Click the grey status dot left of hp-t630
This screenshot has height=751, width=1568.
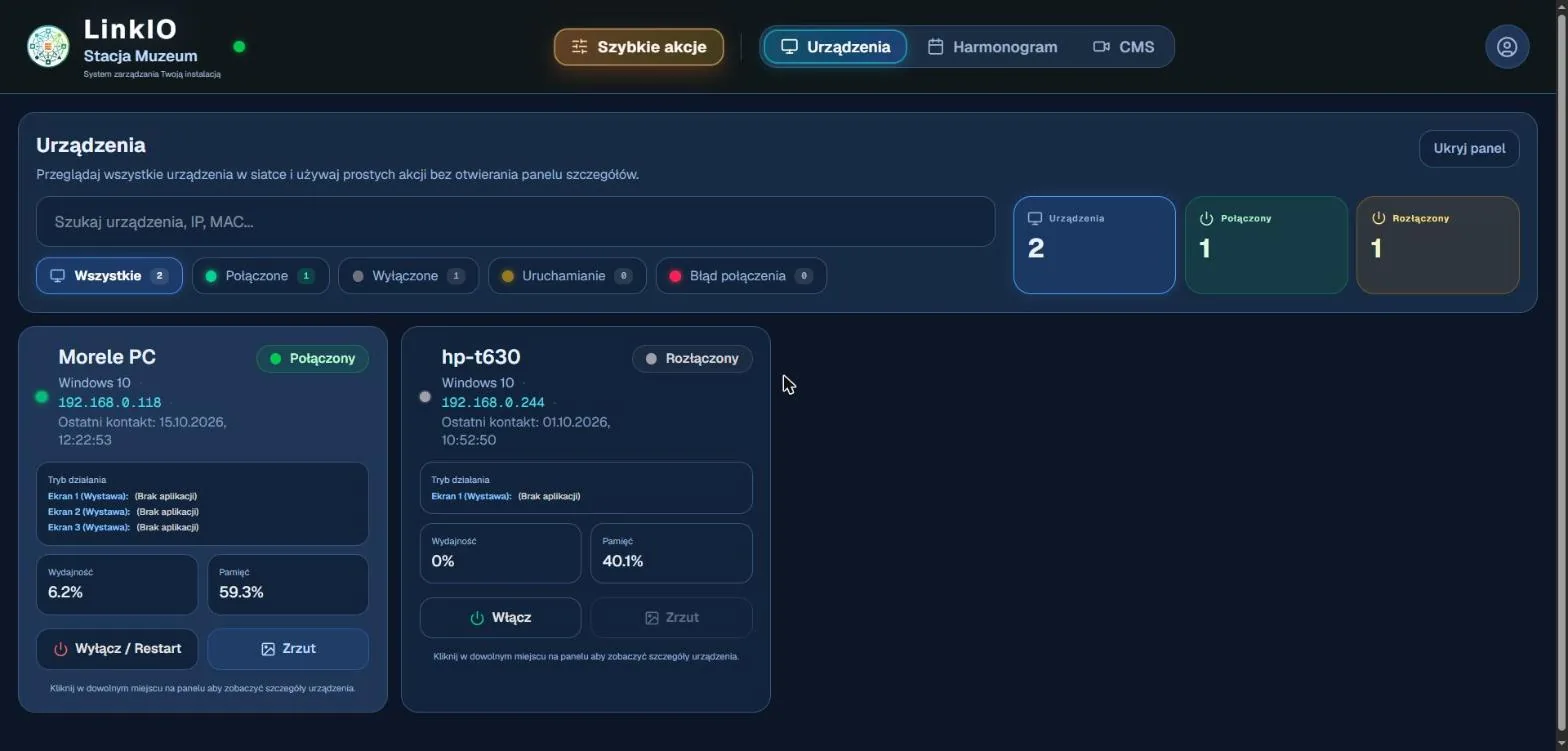(x=425, y=397)
